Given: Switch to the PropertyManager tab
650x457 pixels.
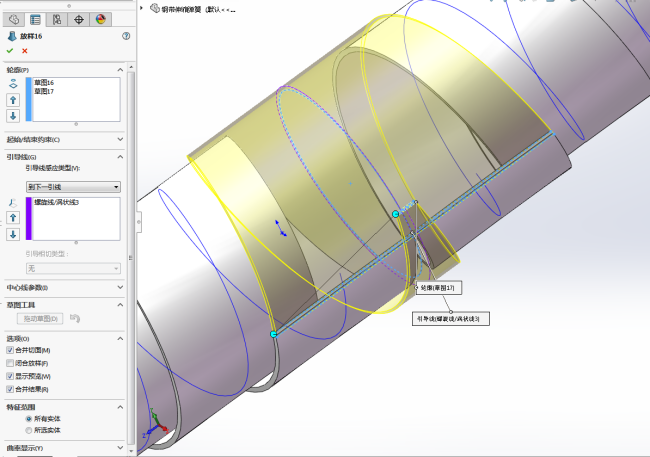Looking at the screenshot, I should [35, 19].
